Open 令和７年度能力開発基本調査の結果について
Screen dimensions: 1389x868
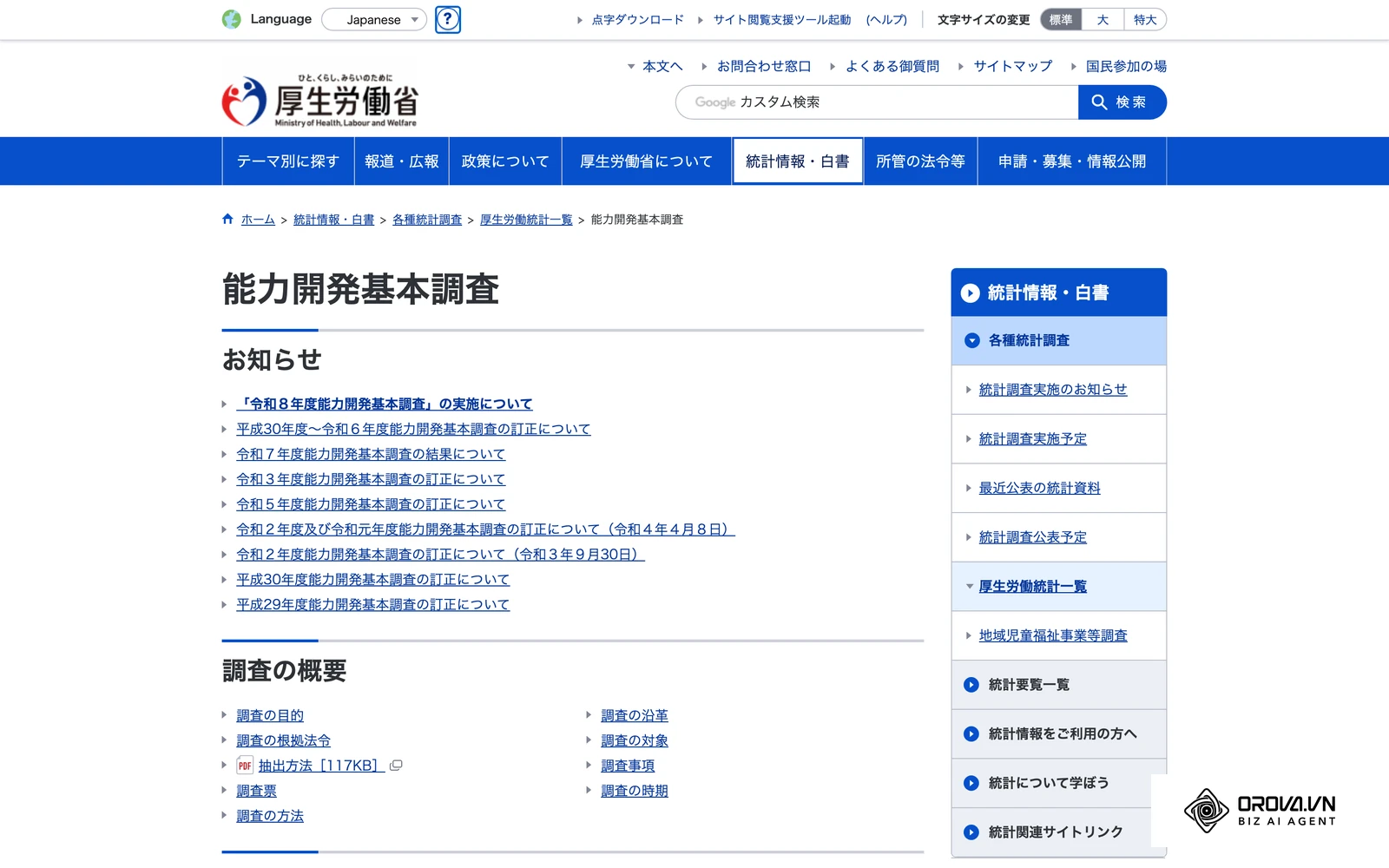click(371, 454)
